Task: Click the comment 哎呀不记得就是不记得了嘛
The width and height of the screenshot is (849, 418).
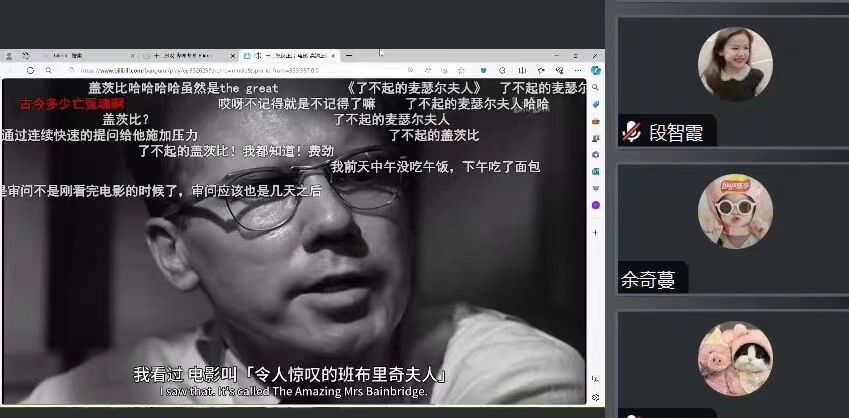Action: 297,103
